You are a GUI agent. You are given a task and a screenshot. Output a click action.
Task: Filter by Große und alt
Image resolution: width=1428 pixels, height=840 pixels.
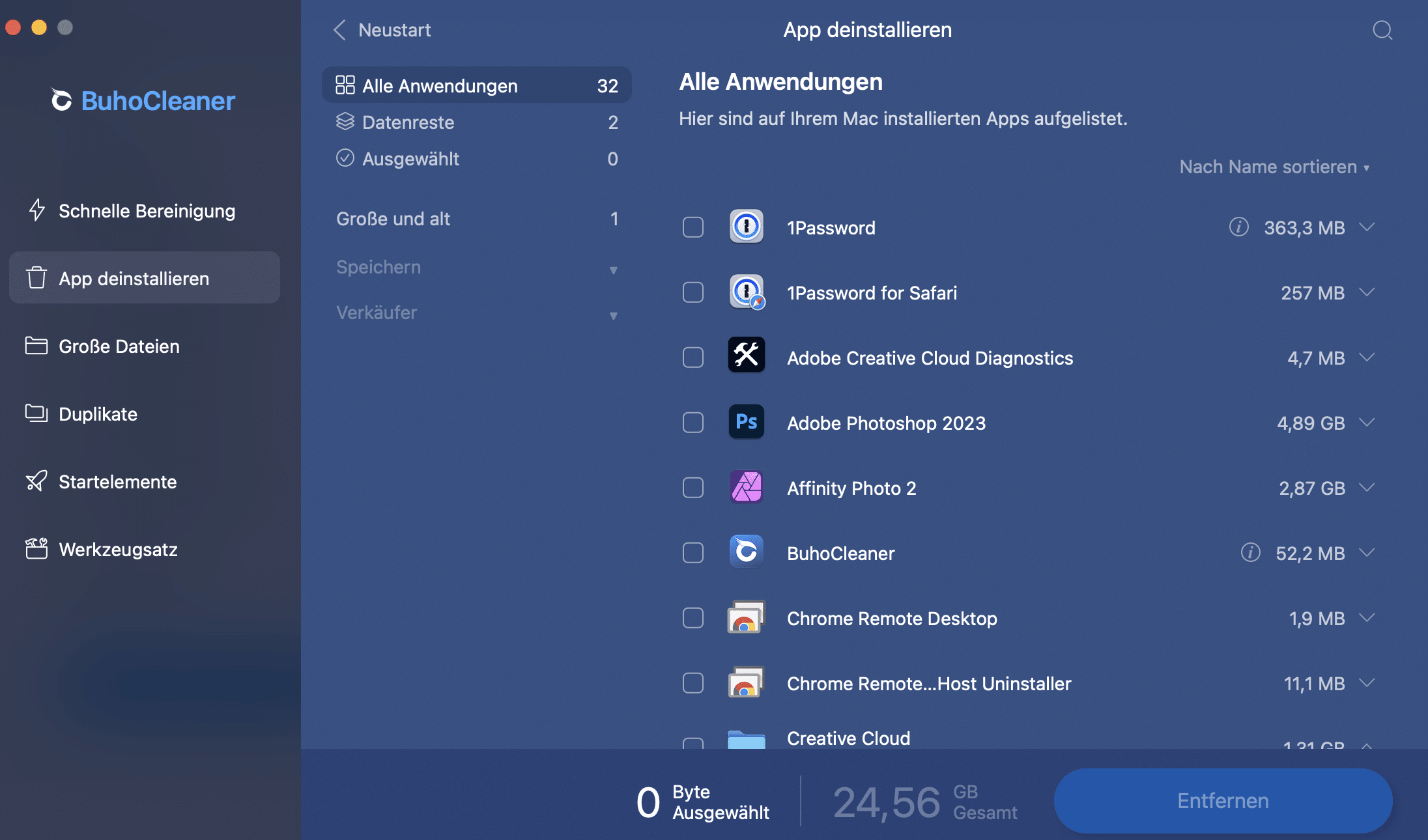click(x=477, y=219)
